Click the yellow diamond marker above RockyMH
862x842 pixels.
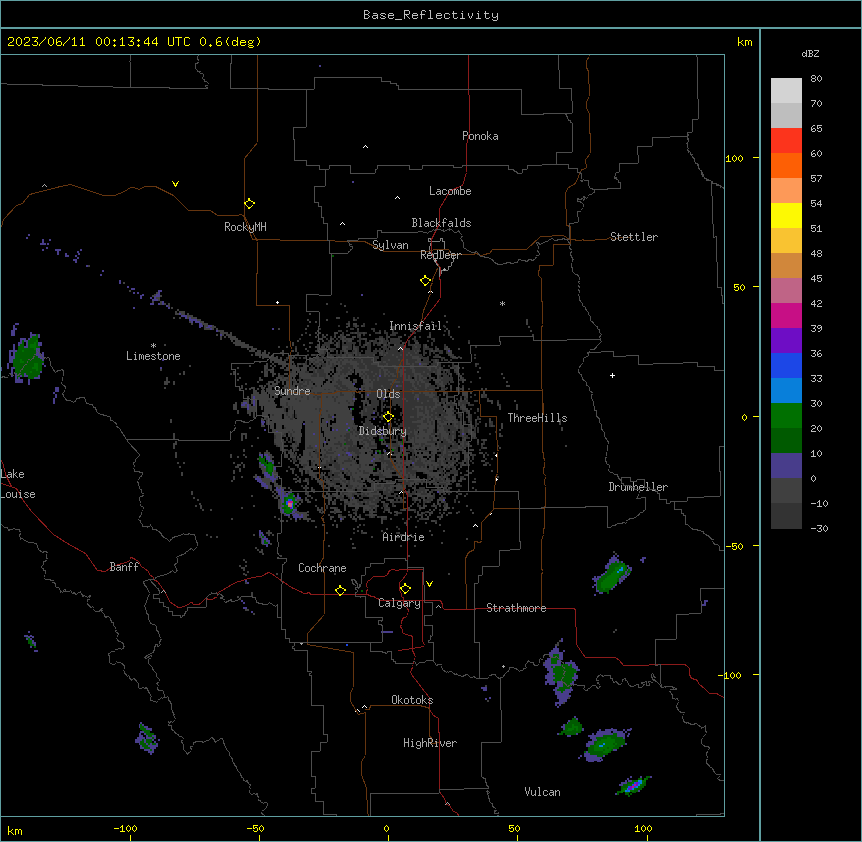click(x=249, y=204)
